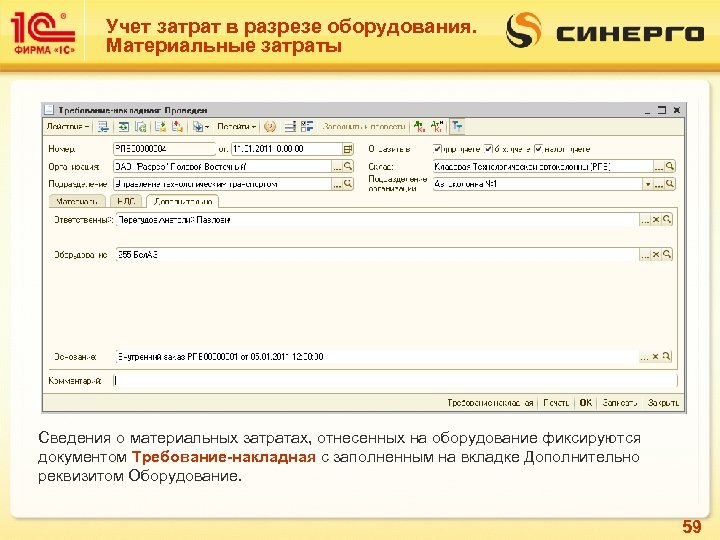Toggle the упр. учете checkbox
This screenshot has width=720, height=540.
pyautogui.click(x=438, y=149)
